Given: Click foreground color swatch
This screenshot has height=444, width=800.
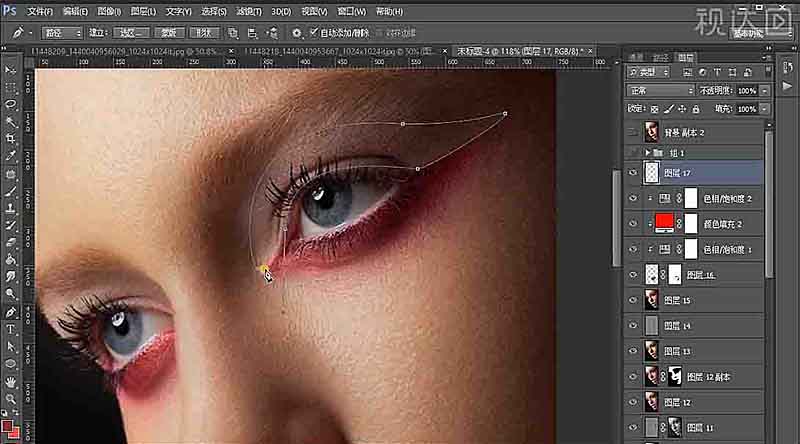Looking at the screenshot, I should pyautogui.click(x=7, y=426).
